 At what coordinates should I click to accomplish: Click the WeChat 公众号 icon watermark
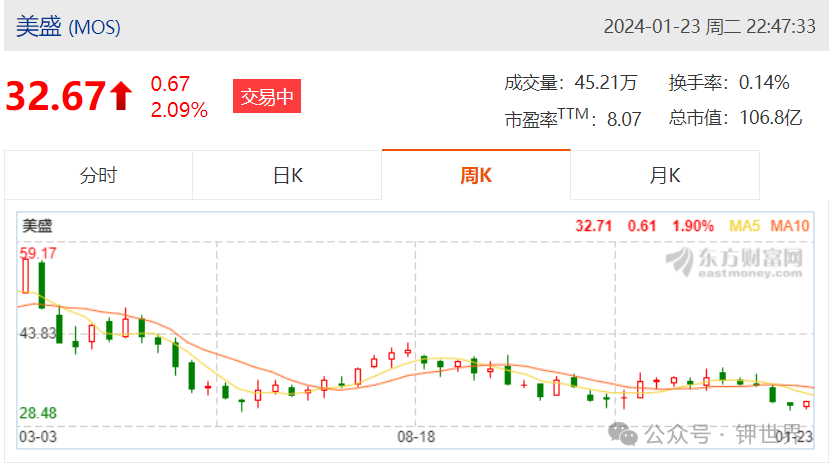(x=623, y=434)
